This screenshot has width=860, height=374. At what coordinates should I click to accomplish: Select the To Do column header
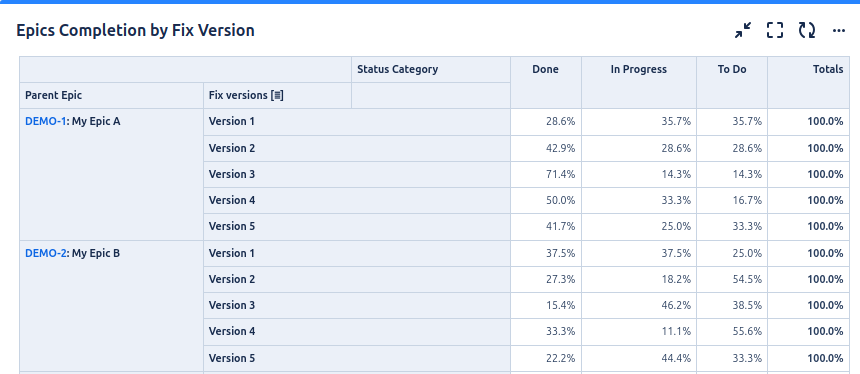click(732, 82)
